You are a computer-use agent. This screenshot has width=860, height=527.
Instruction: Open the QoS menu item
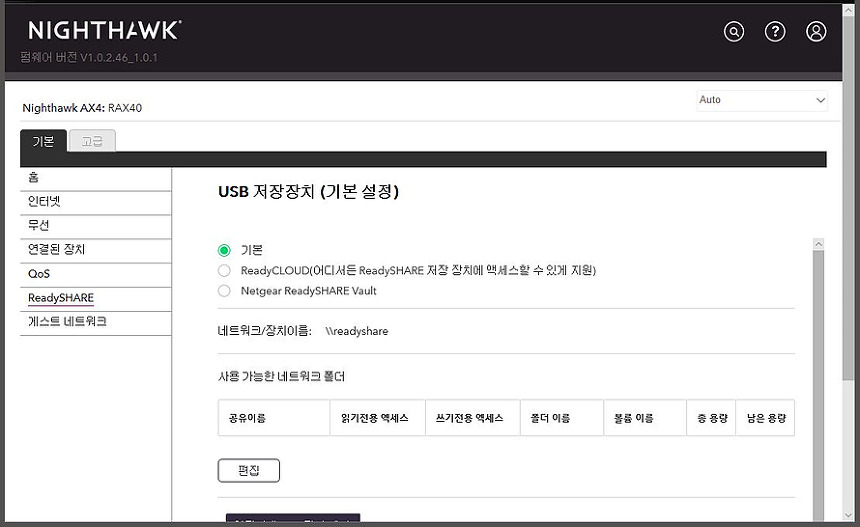tap(95, 274)
